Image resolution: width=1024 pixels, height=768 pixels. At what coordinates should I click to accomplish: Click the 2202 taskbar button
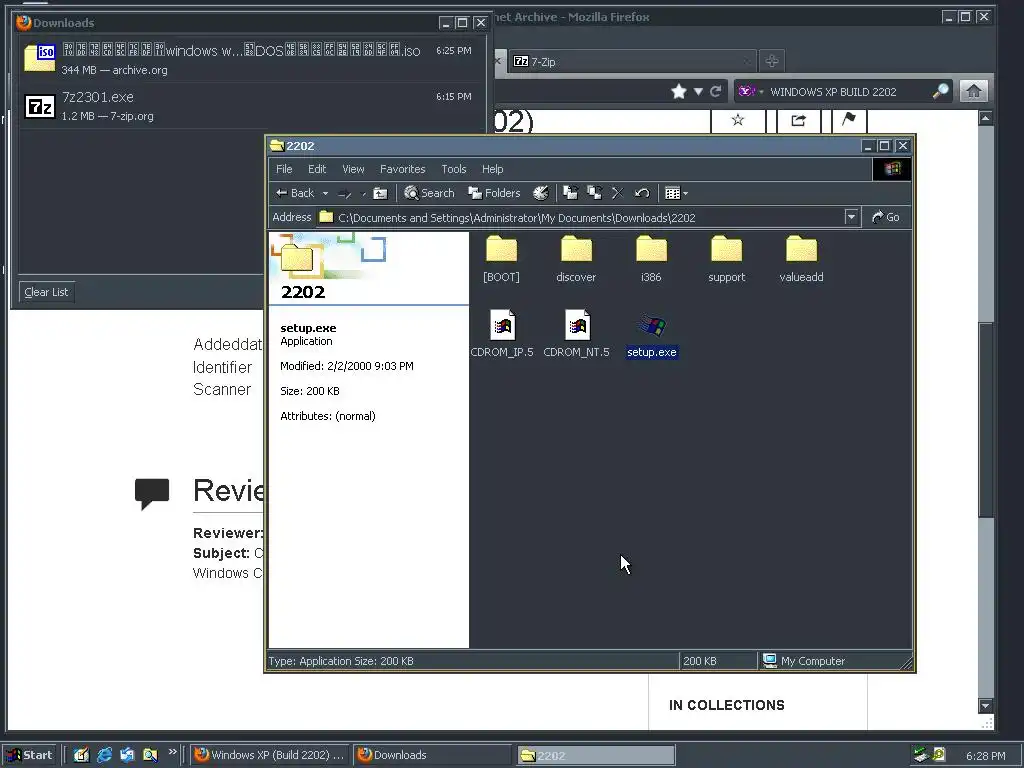pyautogui.click(x=596, y=756)
